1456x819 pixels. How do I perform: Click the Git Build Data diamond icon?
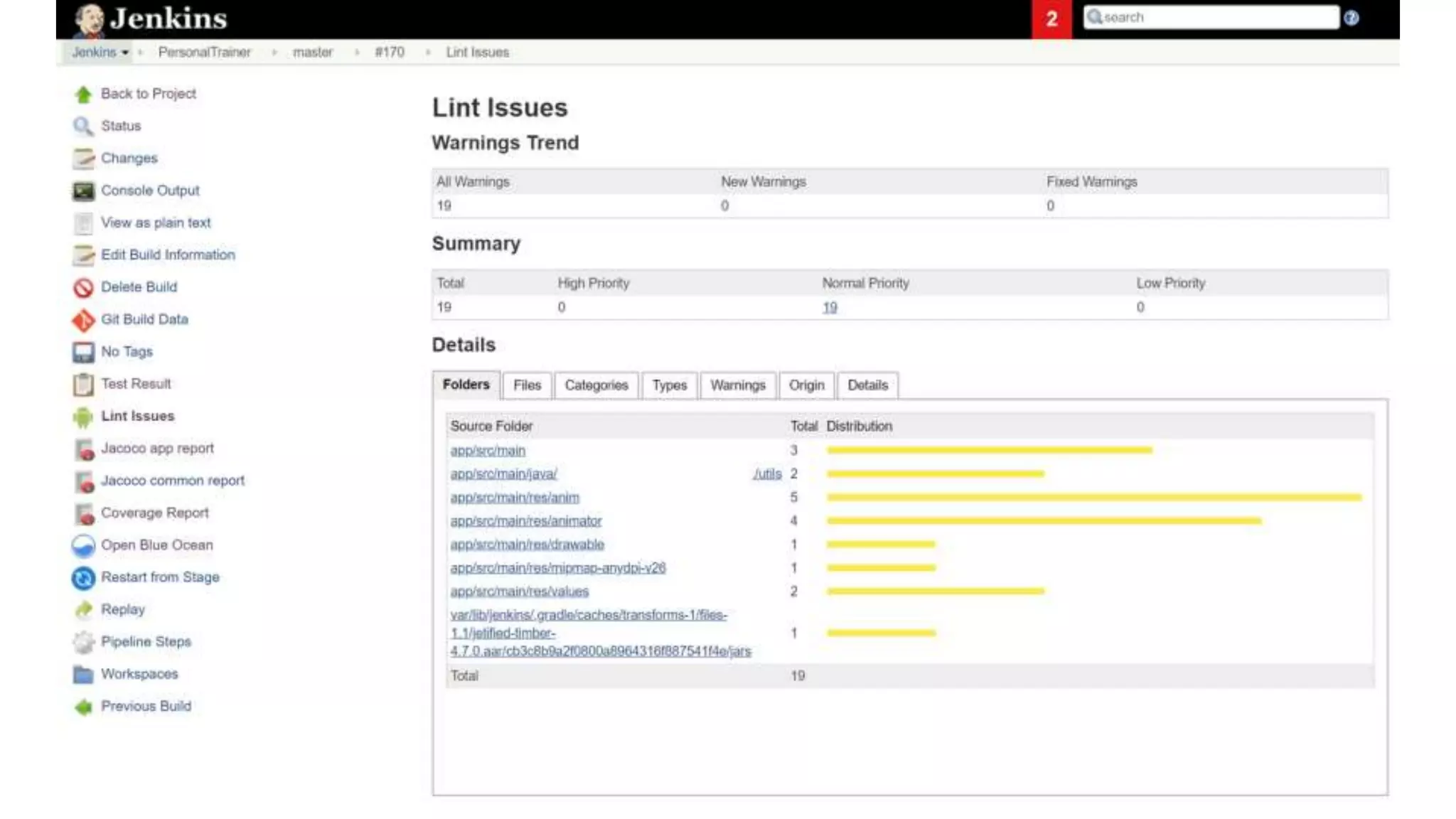[x=83, y=320]
